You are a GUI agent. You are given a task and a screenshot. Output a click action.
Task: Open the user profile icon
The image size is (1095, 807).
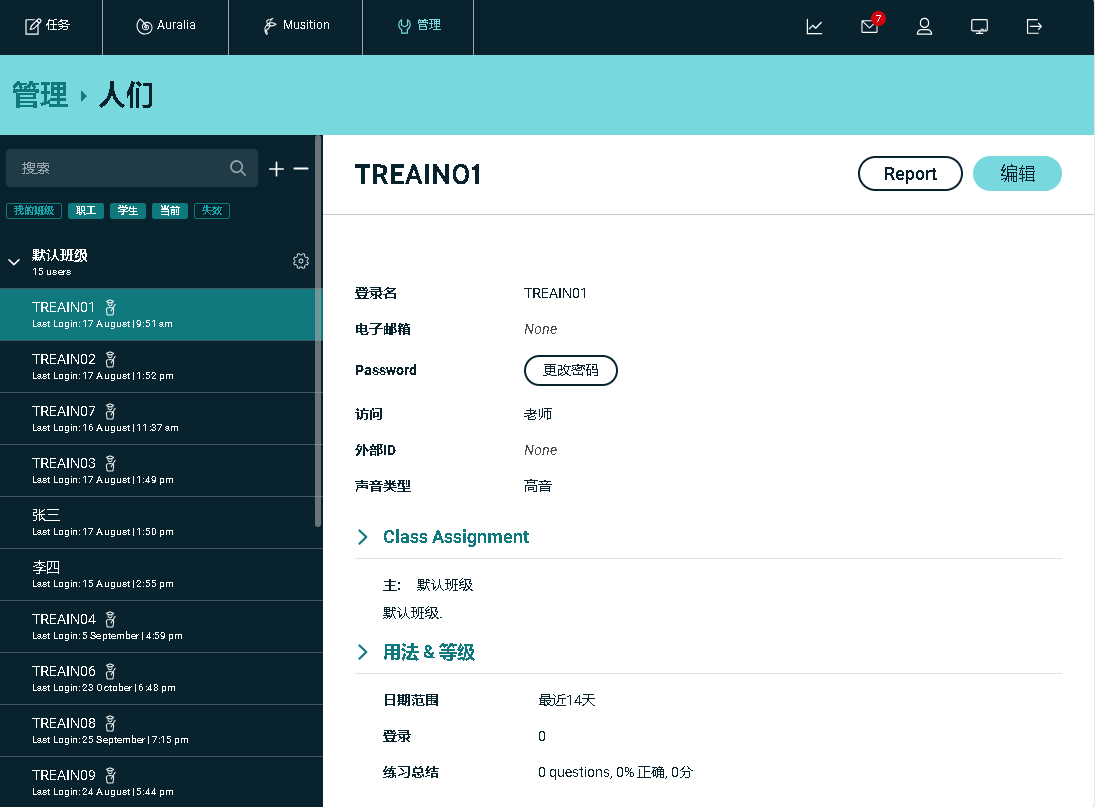coord(925,27)
